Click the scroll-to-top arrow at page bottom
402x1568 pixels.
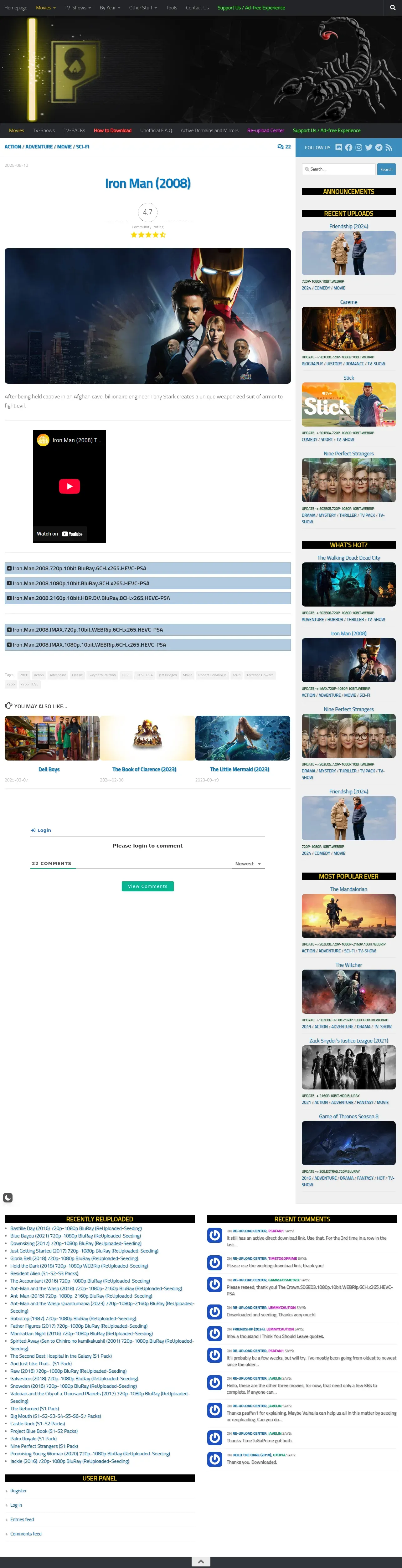(x=201, y=1561)
